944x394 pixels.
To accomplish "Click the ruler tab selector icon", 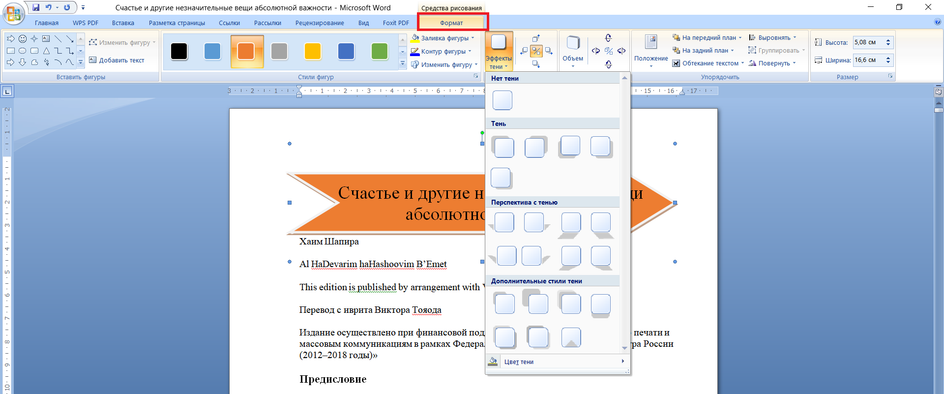I will [x=7, y=92].
